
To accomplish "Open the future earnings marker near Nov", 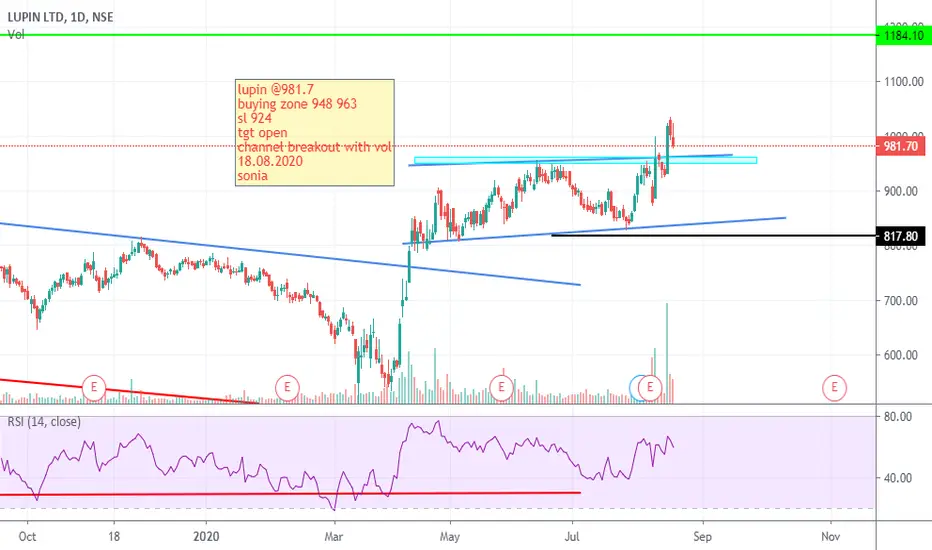I will (x=834, y=388).
